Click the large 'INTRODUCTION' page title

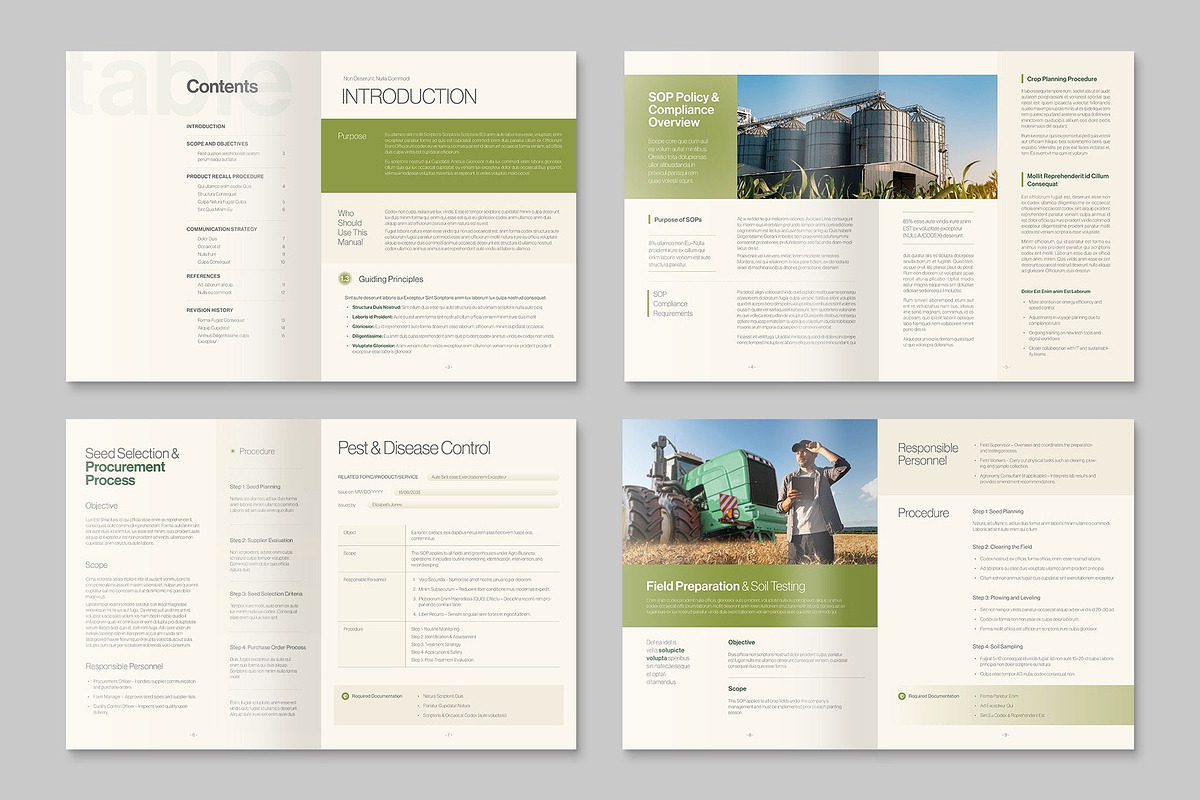409,97
